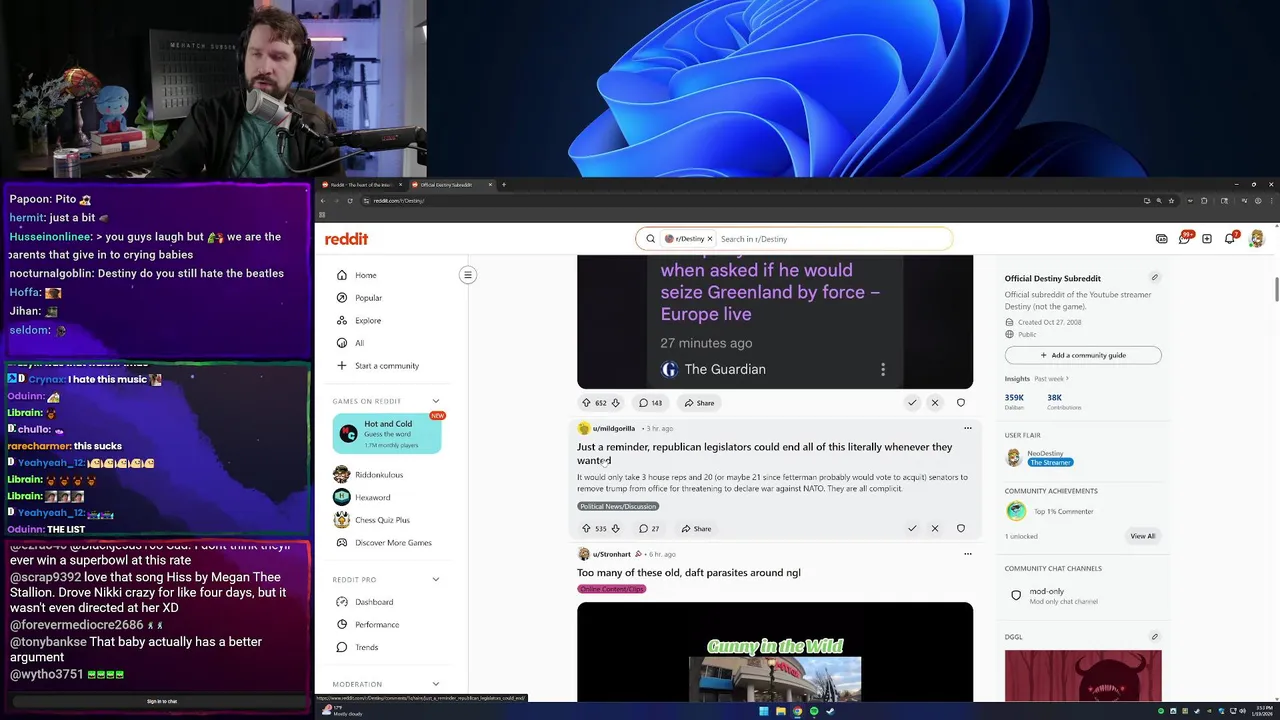Downvote the Guardian post with 652 points

click(x=615, y=403)
